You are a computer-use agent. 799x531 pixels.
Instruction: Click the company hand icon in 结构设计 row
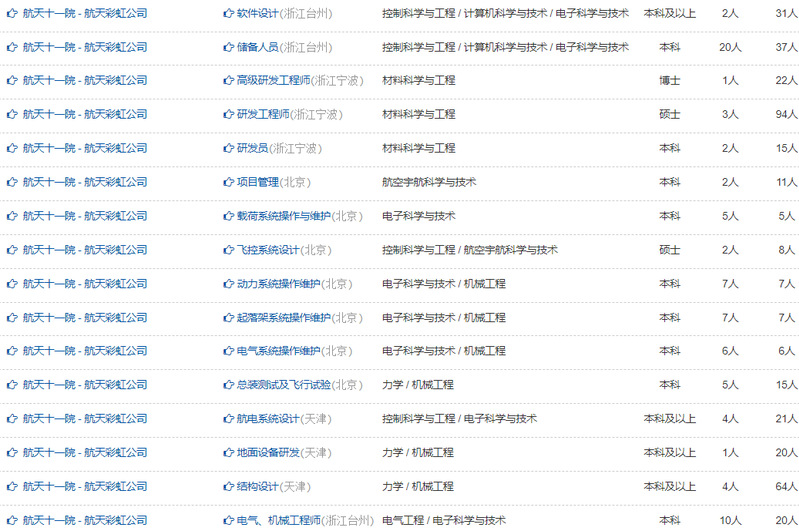click(12, 487)
